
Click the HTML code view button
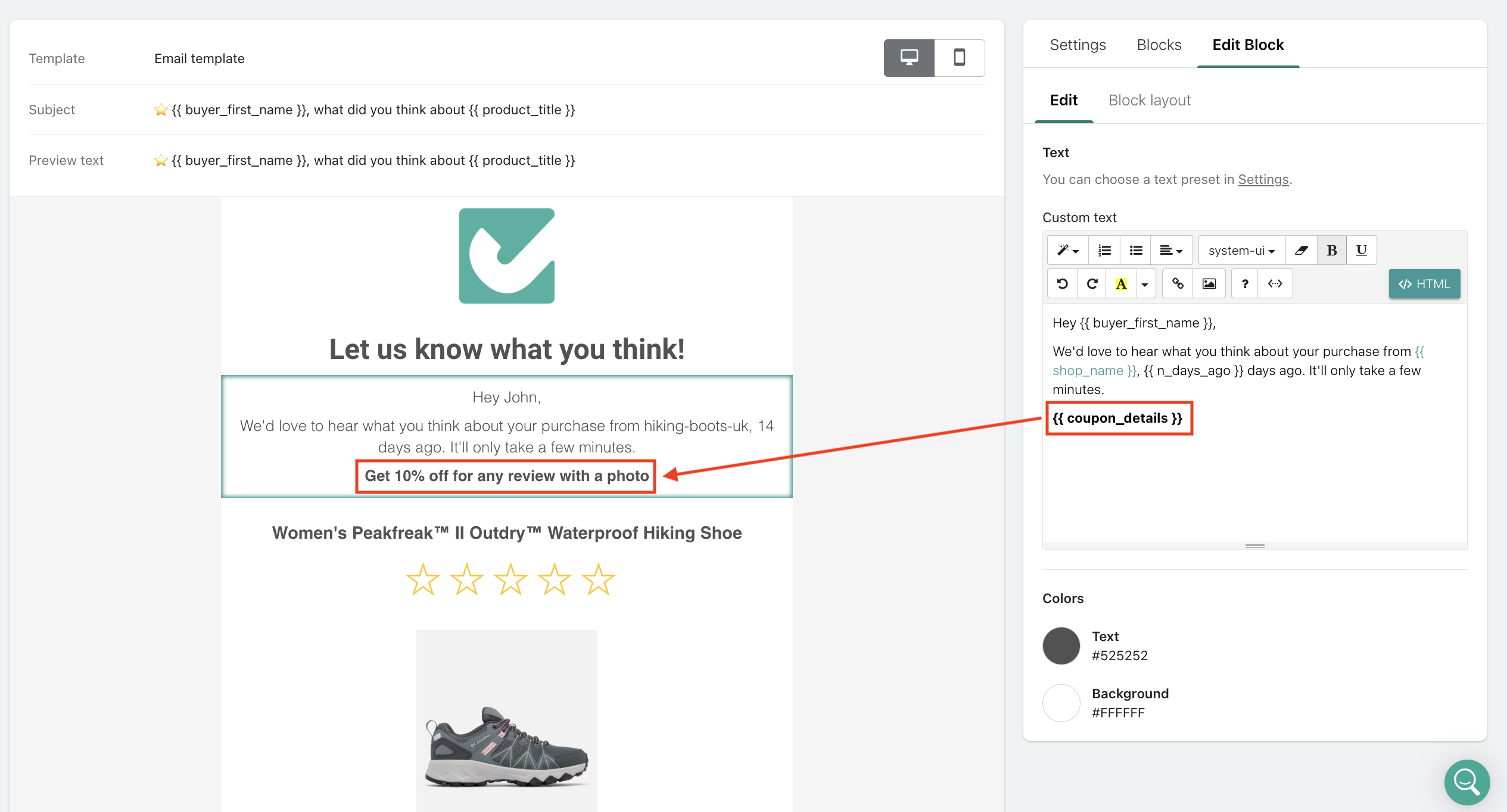(1424, 284)
